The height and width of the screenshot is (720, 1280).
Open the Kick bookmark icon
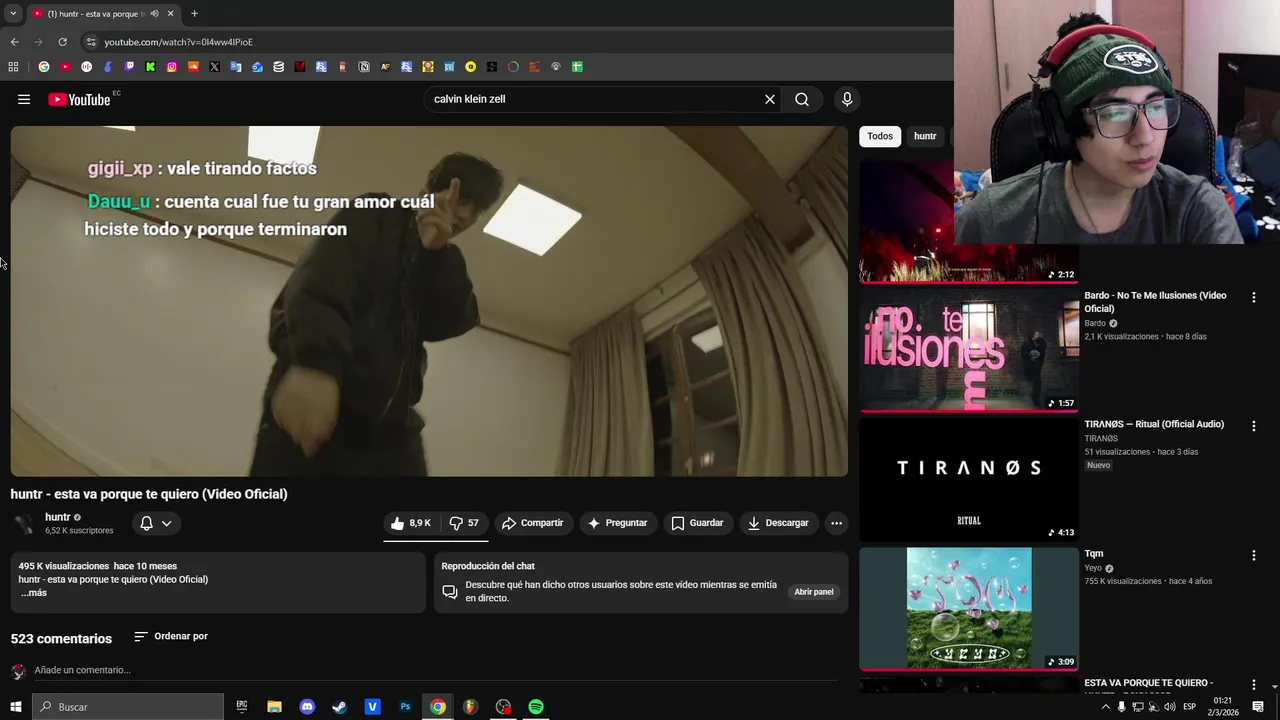(x=150, y=67)
